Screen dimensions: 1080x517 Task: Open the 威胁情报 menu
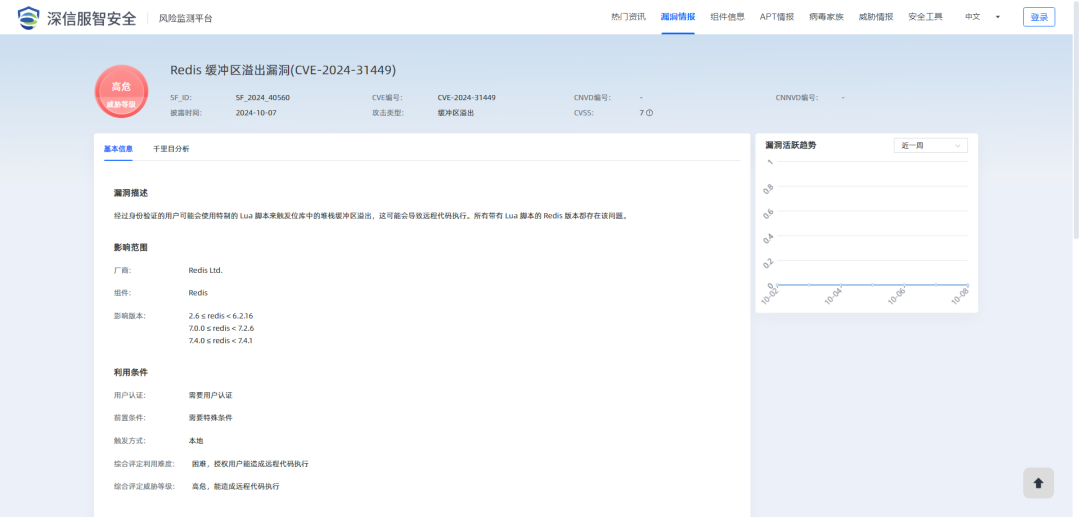[x=876, y=17]
